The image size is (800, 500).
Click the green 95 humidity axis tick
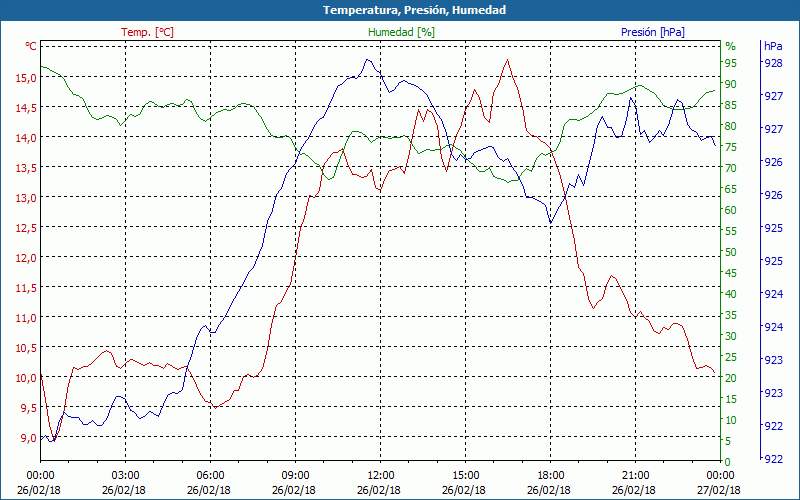(x=731, y=63)
